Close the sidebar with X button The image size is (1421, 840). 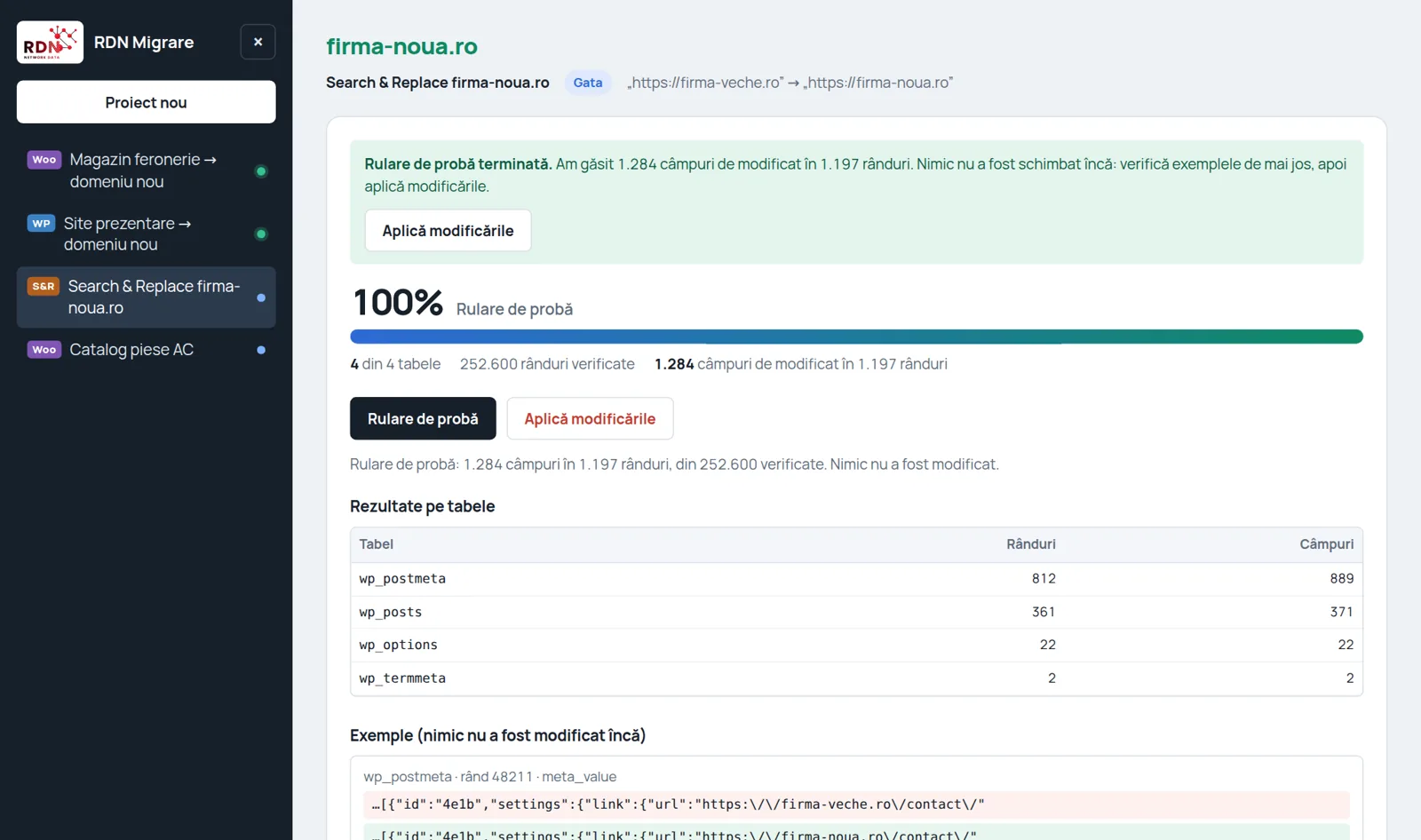click(258, 42)
